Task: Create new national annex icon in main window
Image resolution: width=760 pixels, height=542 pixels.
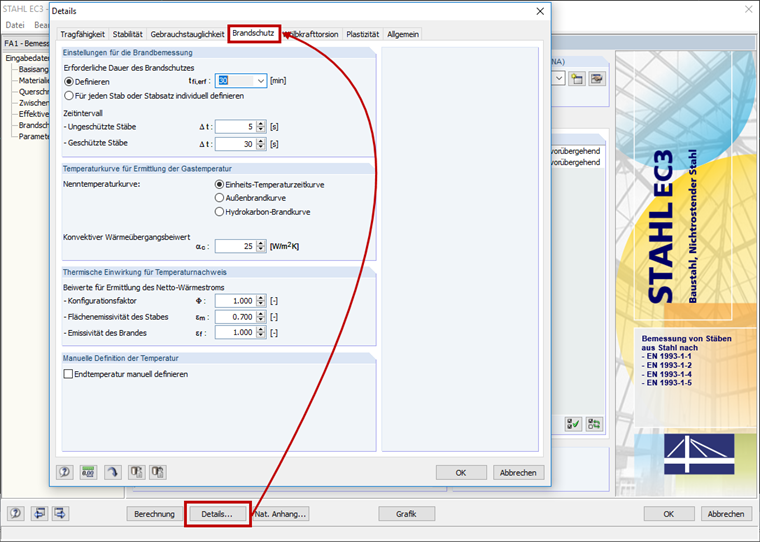Action: [x=577, y=79]
